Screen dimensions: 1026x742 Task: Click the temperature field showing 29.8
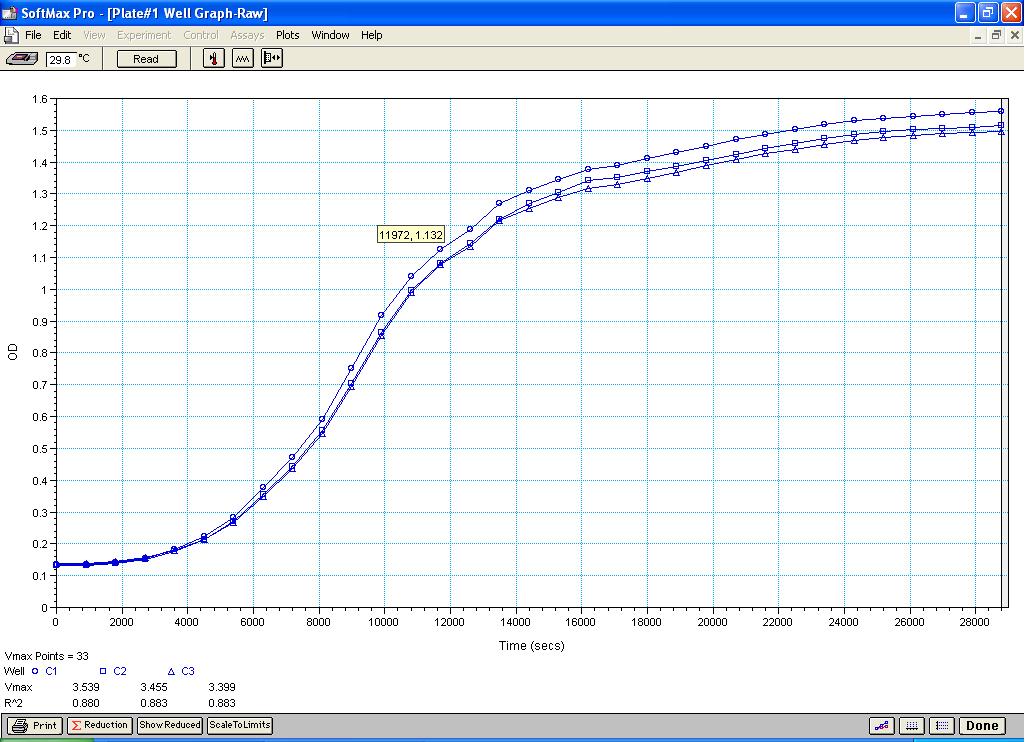[60, 59]
